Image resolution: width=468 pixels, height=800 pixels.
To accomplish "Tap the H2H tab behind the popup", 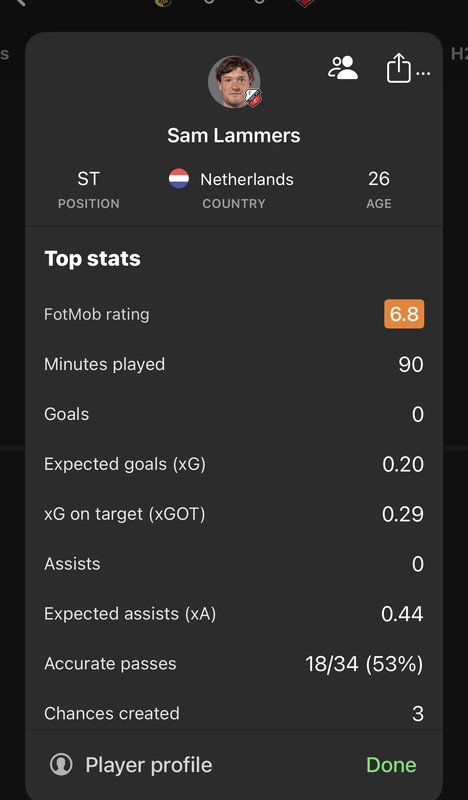I will (459, 53).
